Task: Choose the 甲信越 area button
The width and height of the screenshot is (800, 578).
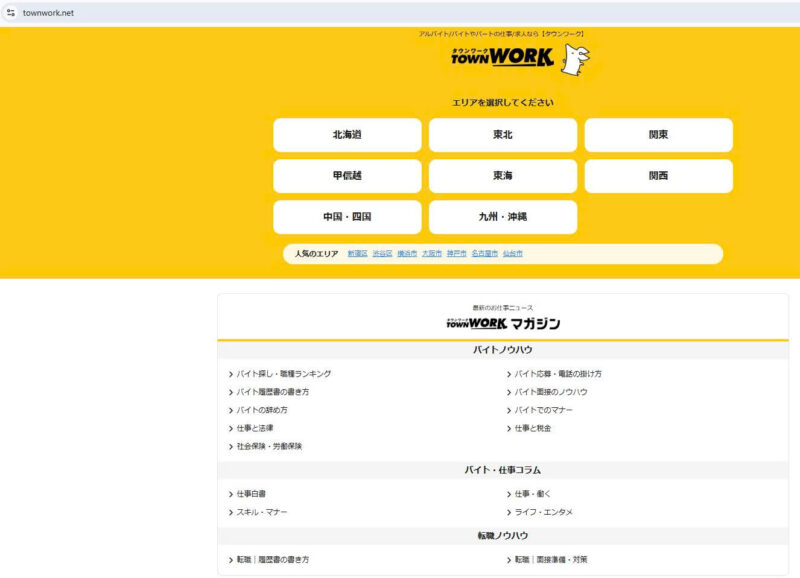Action: pyautogui.click(x=347, y=176)
